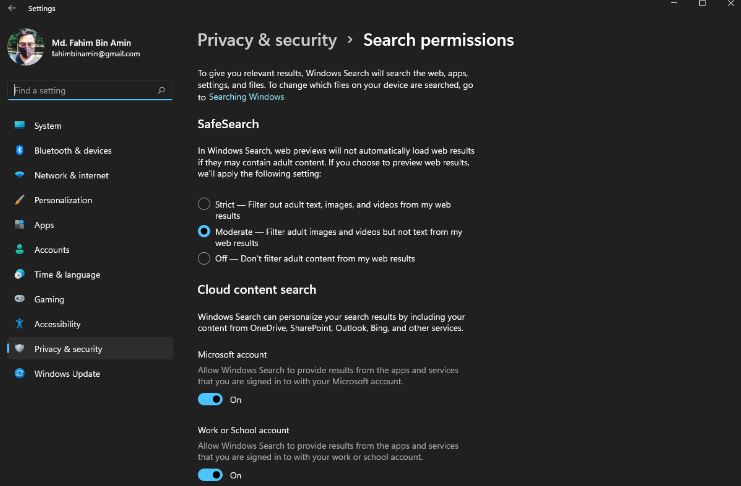Select the Moderate SafeSearch radio button
The image size is (741, 486).
pos(204,231)
